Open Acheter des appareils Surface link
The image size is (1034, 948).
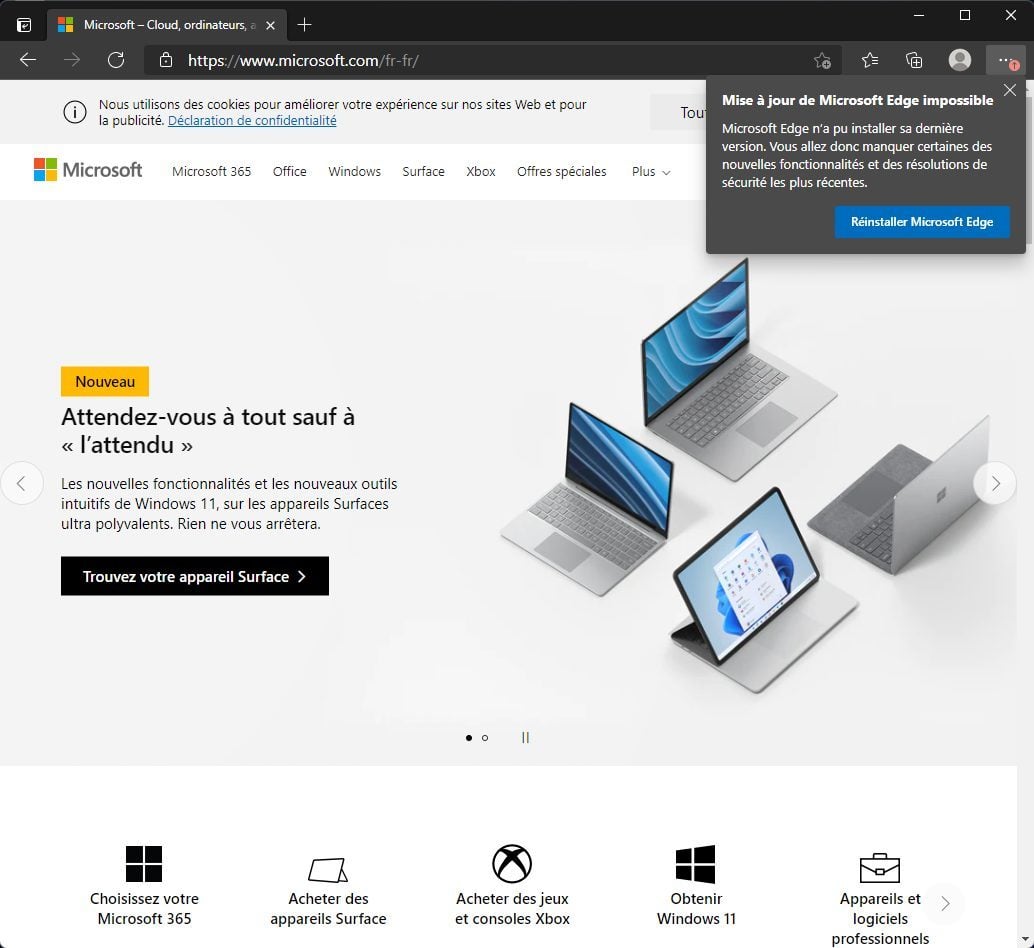coord(328,908)
